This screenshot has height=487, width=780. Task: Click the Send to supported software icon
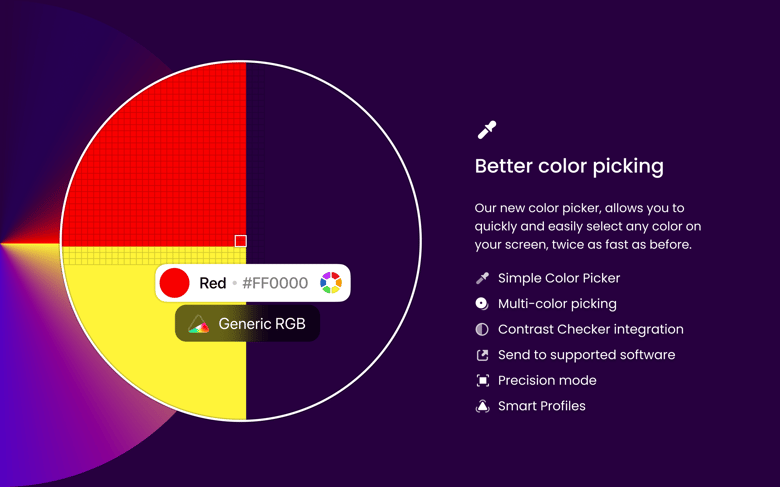tap(482, 355)
